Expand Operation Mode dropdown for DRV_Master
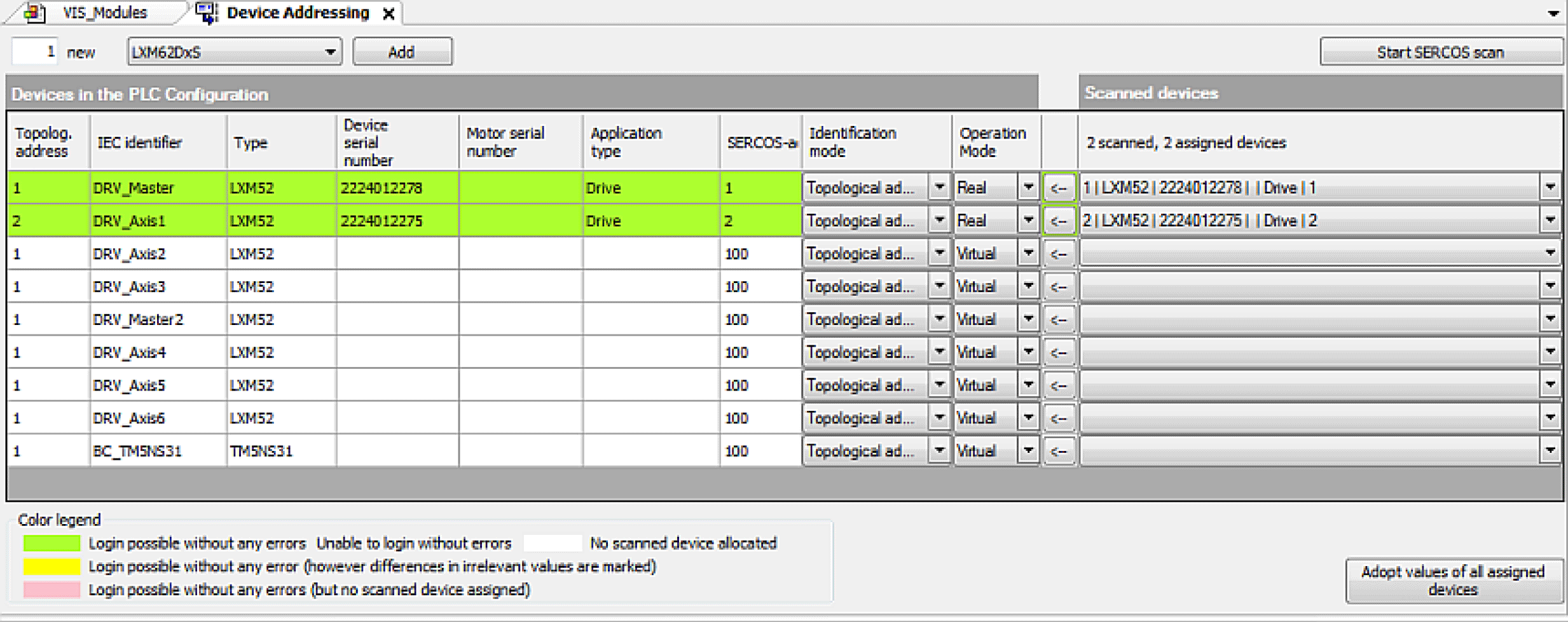Image resolution: width=1568 pixels, height=622 pixels. pyautogui.click(x=1028, y=188)
